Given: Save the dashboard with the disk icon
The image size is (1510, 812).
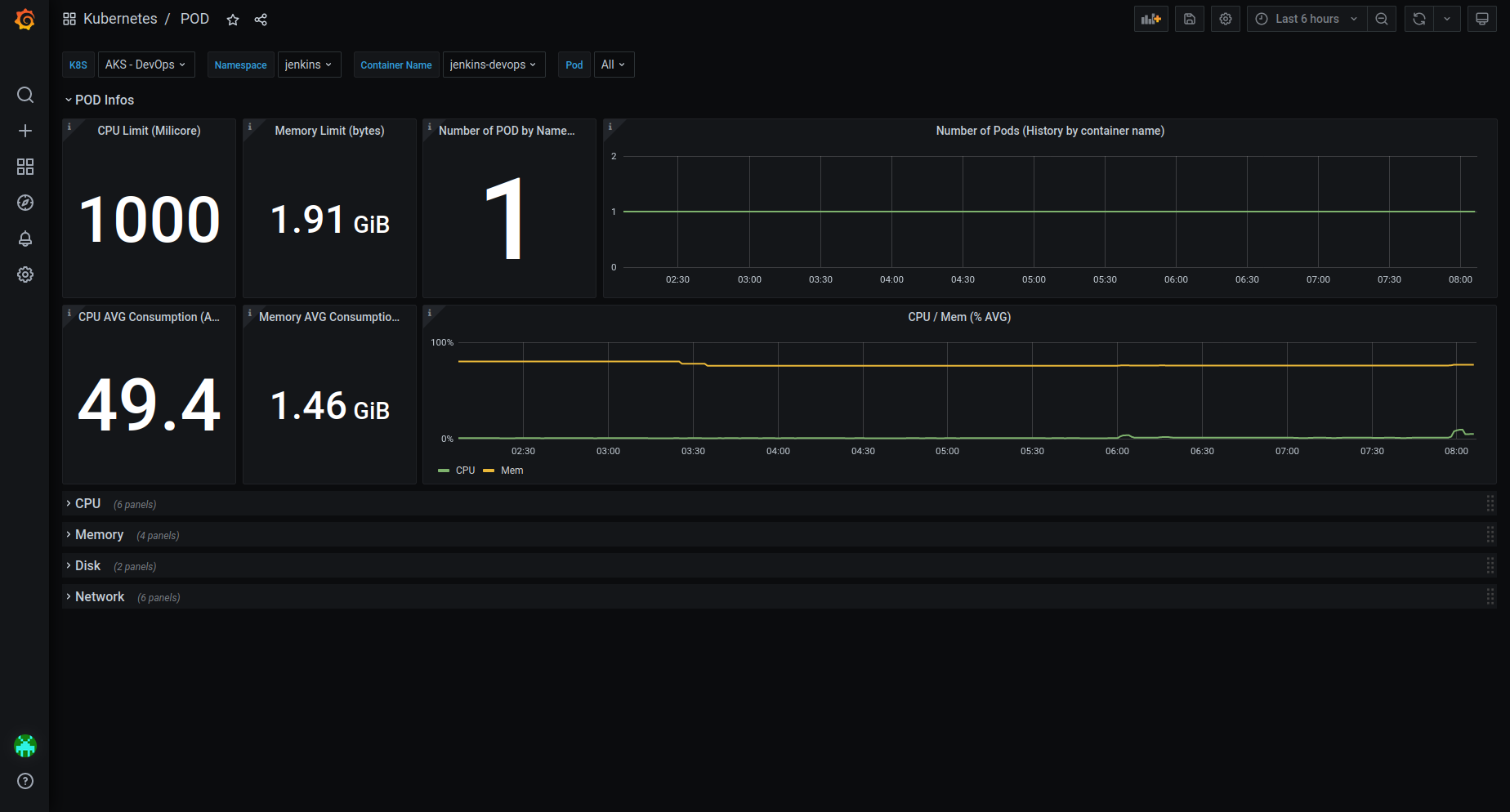Looking at the screenshot, I should click(x=1190, y=19).
